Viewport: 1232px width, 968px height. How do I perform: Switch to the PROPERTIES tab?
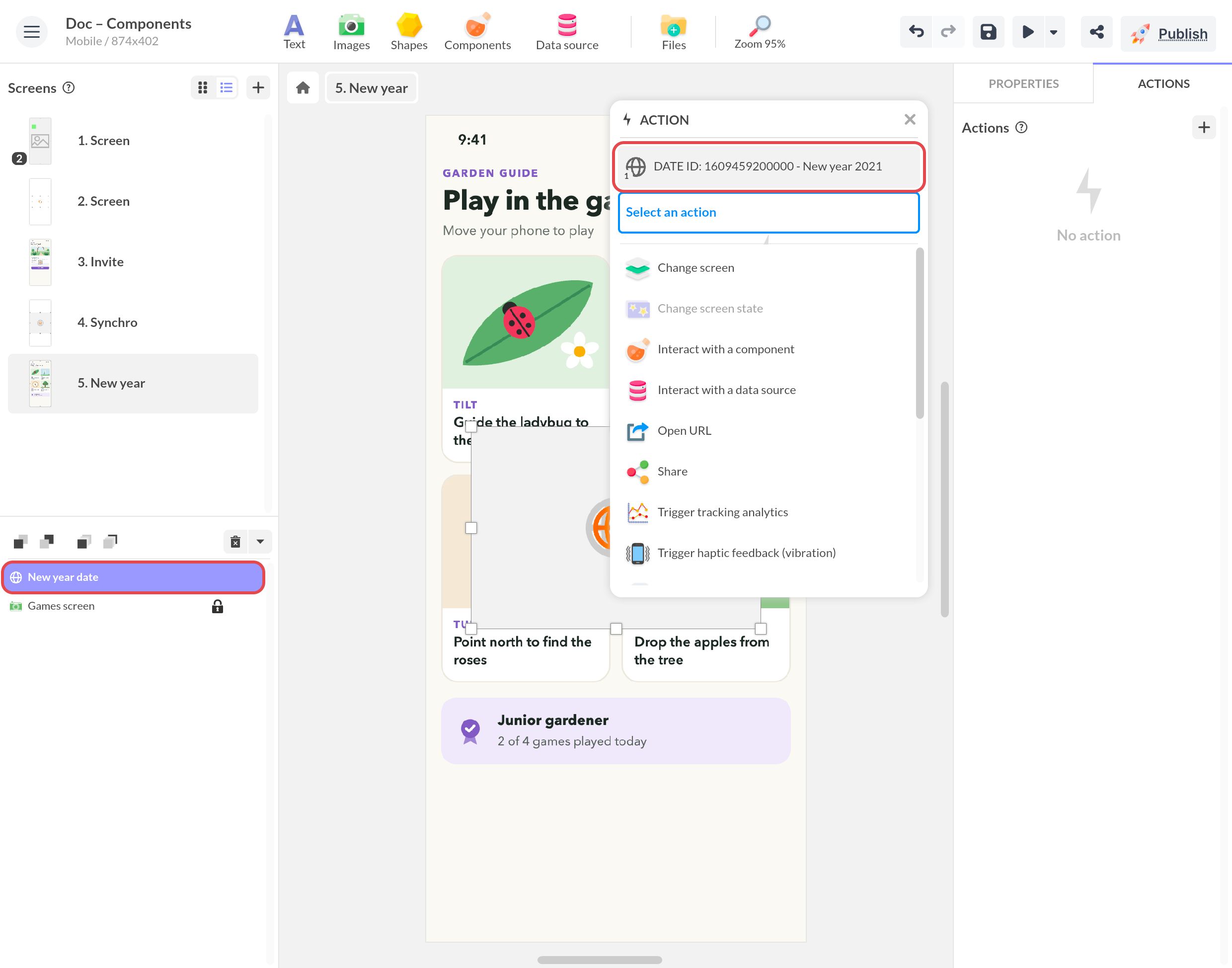[x=1023, y=84]
